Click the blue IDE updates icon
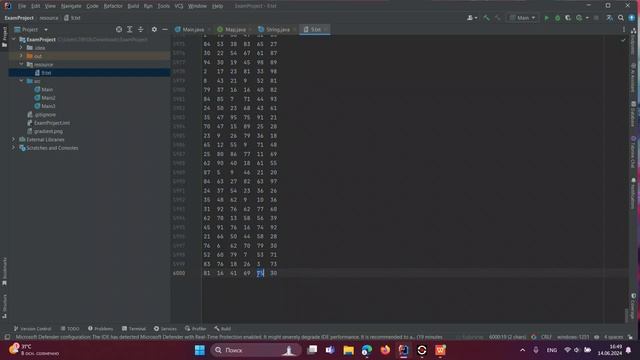This screenshot has height=360, width=640. (x=631, y=18)
